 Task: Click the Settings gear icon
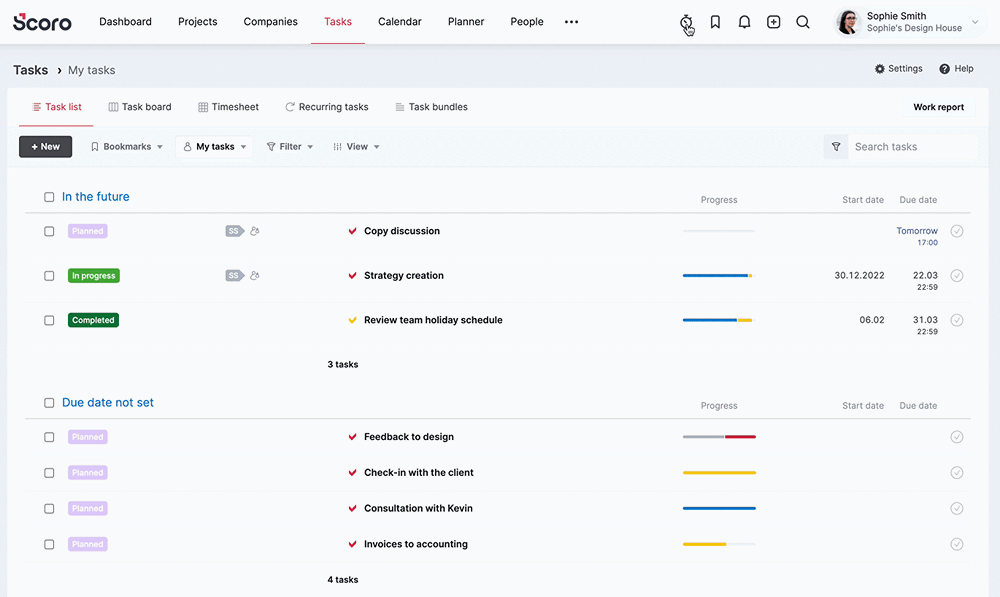pyautogui.click(x=879, y=69)
